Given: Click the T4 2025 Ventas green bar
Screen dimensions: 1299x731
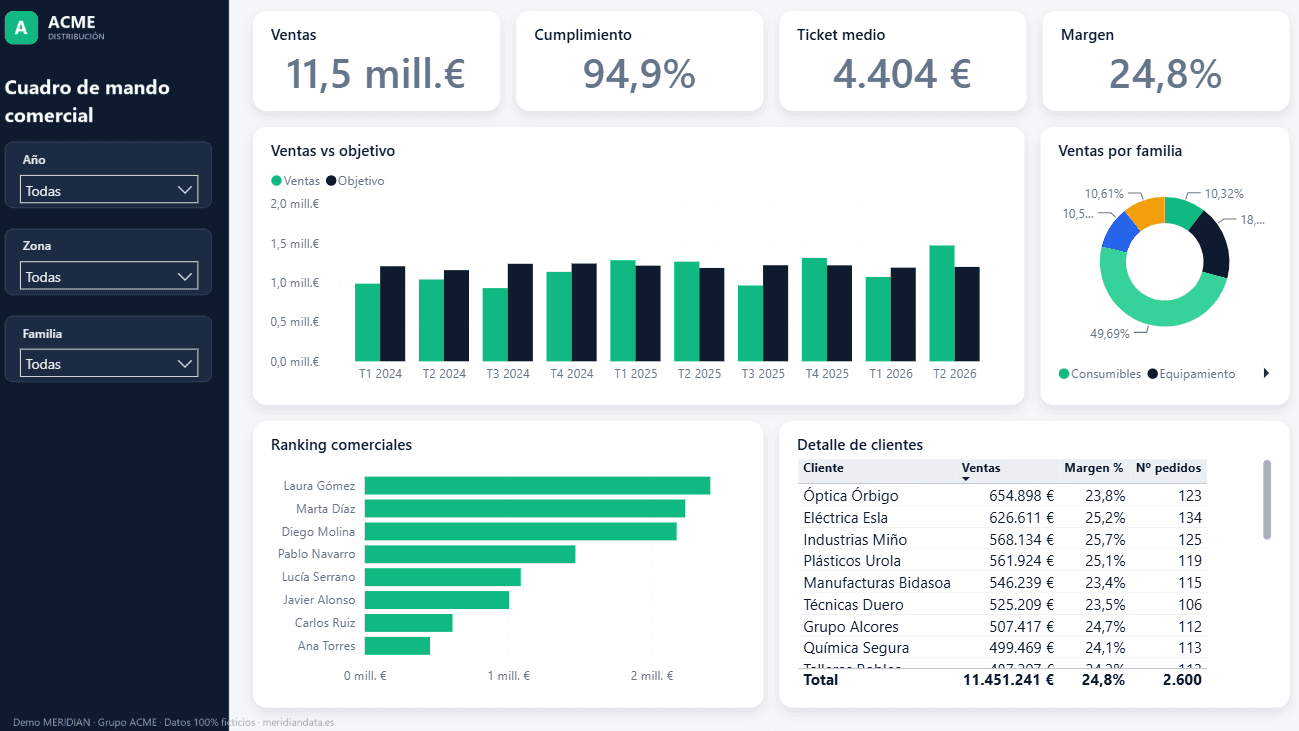Looking at the screenshot, I should pyautogui.click(x=814, y=309).
